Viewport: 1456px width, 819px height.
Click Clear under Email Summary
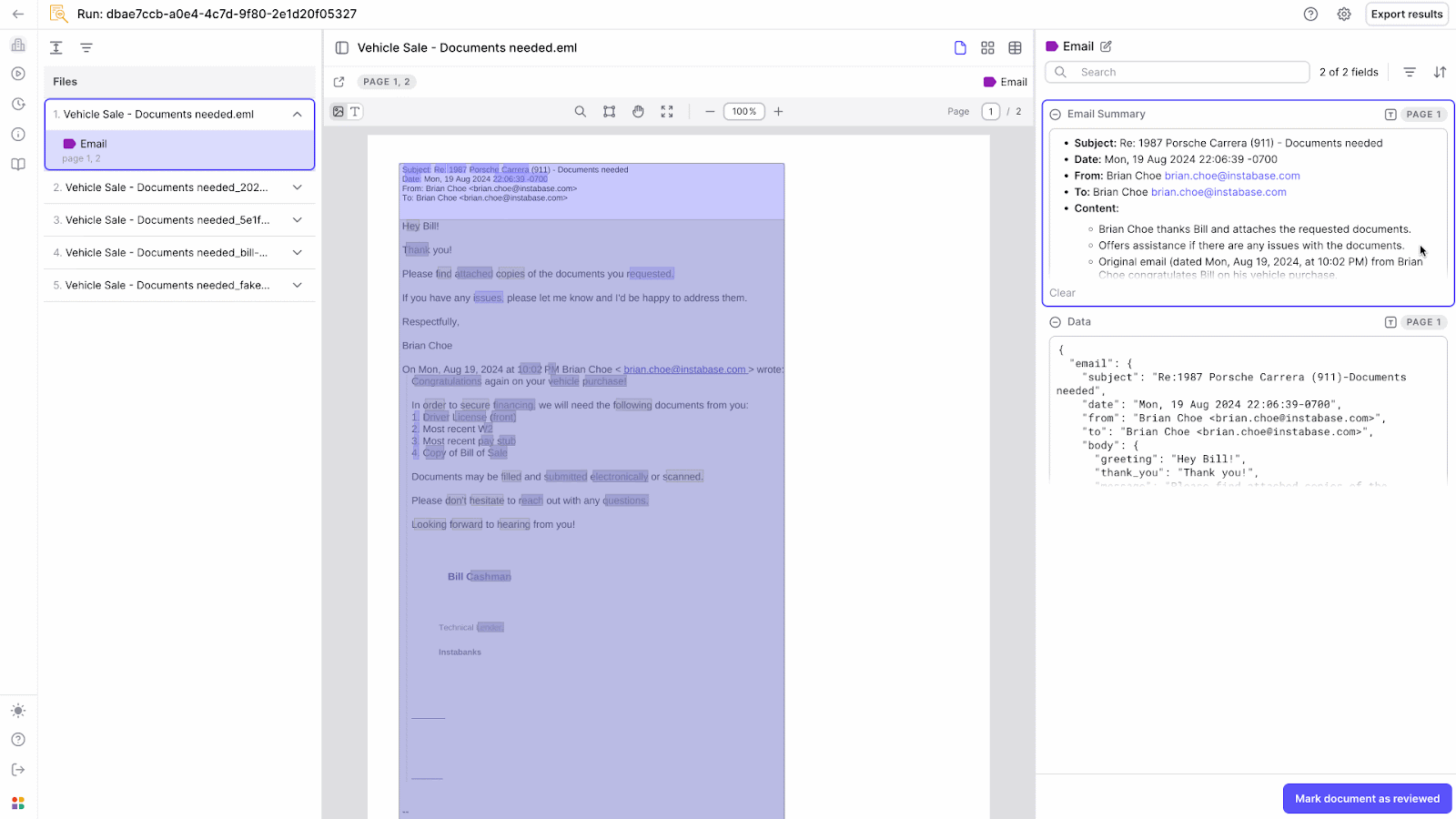1062,293
